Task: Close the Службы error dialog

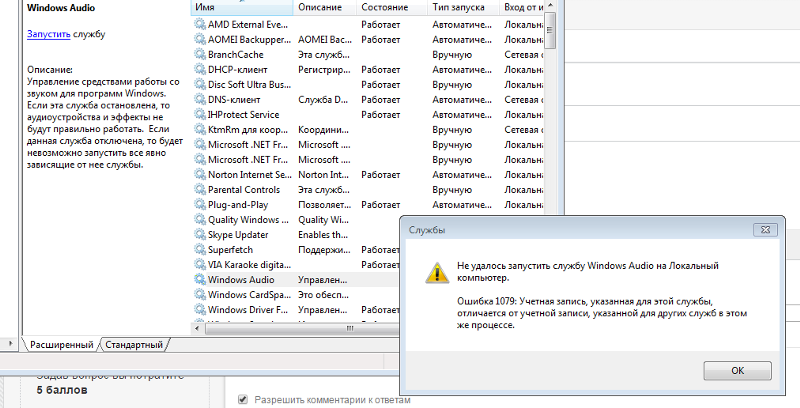Action: tap(765, 230)
